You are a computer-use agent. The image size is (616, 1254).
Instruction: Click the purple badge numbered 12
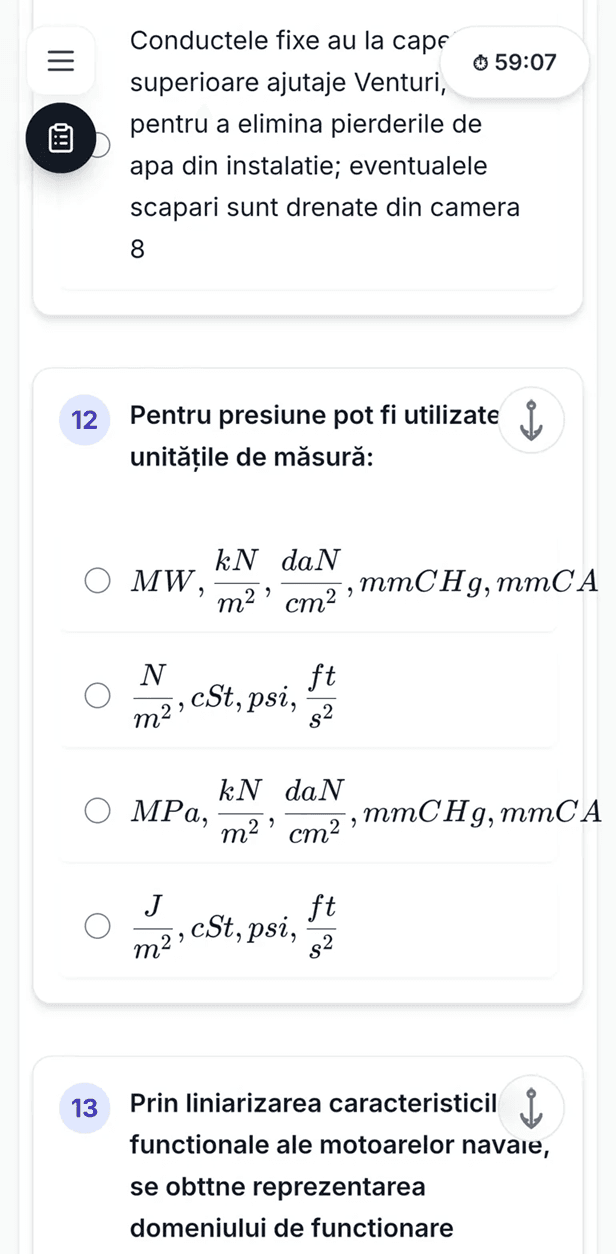[84, 421]
